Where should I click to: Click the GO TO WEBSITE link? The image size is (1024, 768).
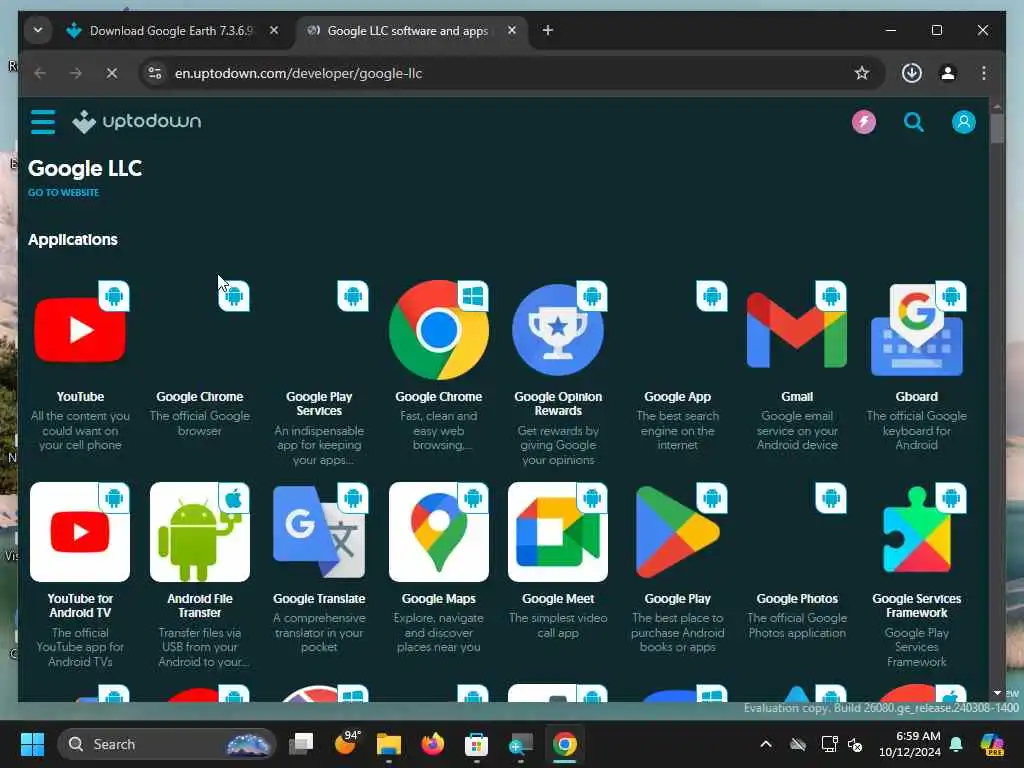[63, 193]
